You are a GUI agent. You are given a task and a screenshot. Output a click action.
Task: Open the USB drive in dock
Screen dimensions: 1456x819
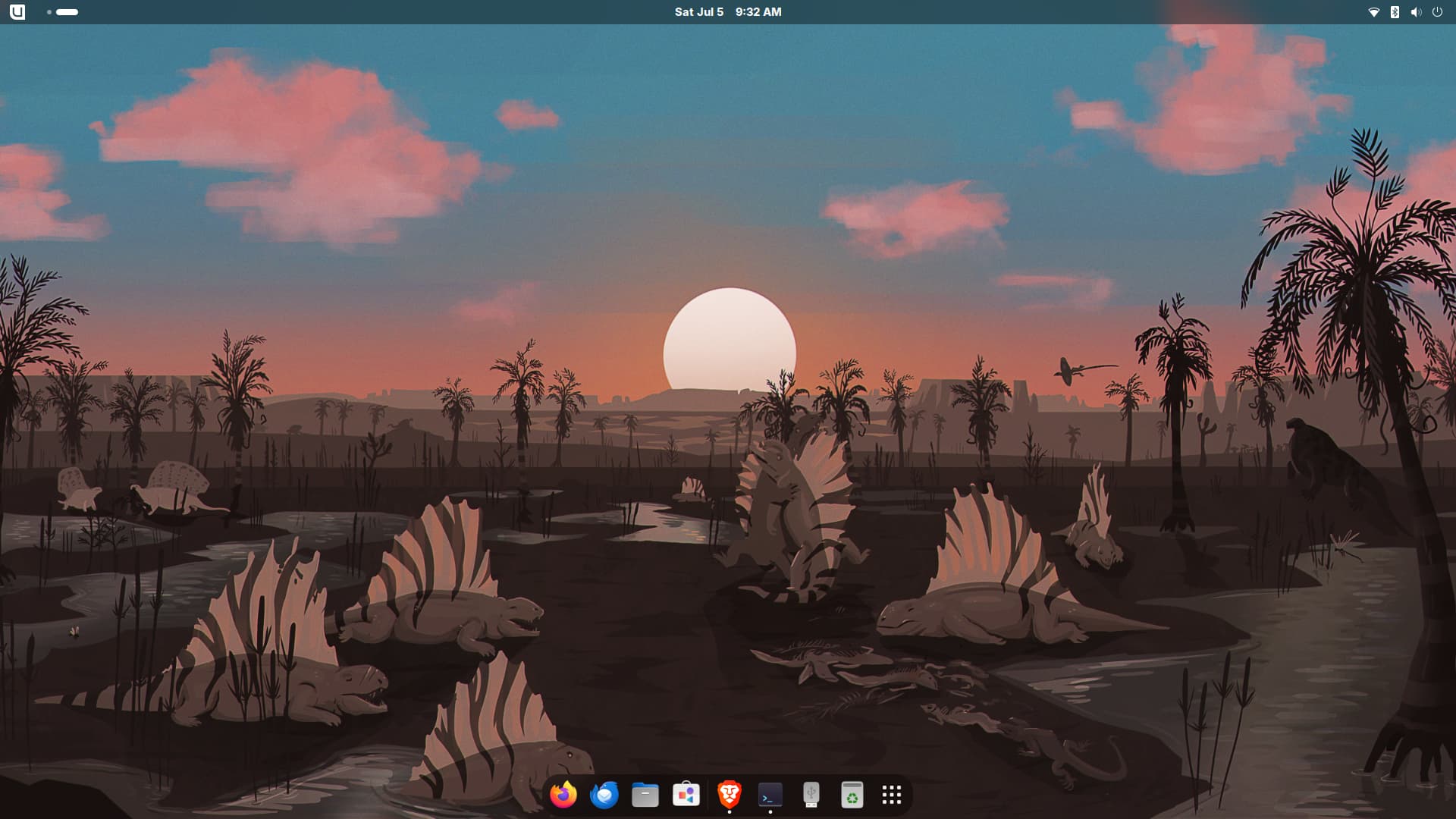click(811, 795)
